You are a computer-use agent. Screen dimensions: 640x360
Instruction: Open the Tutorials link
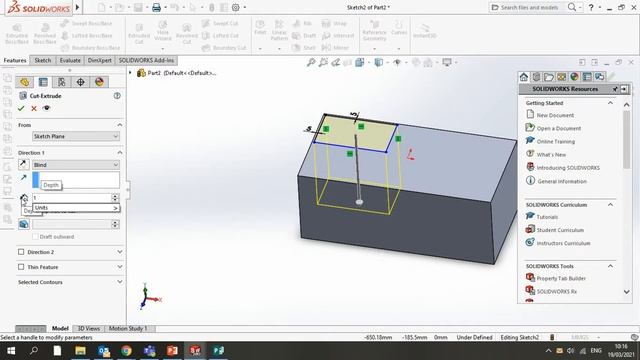pos(547,217)
